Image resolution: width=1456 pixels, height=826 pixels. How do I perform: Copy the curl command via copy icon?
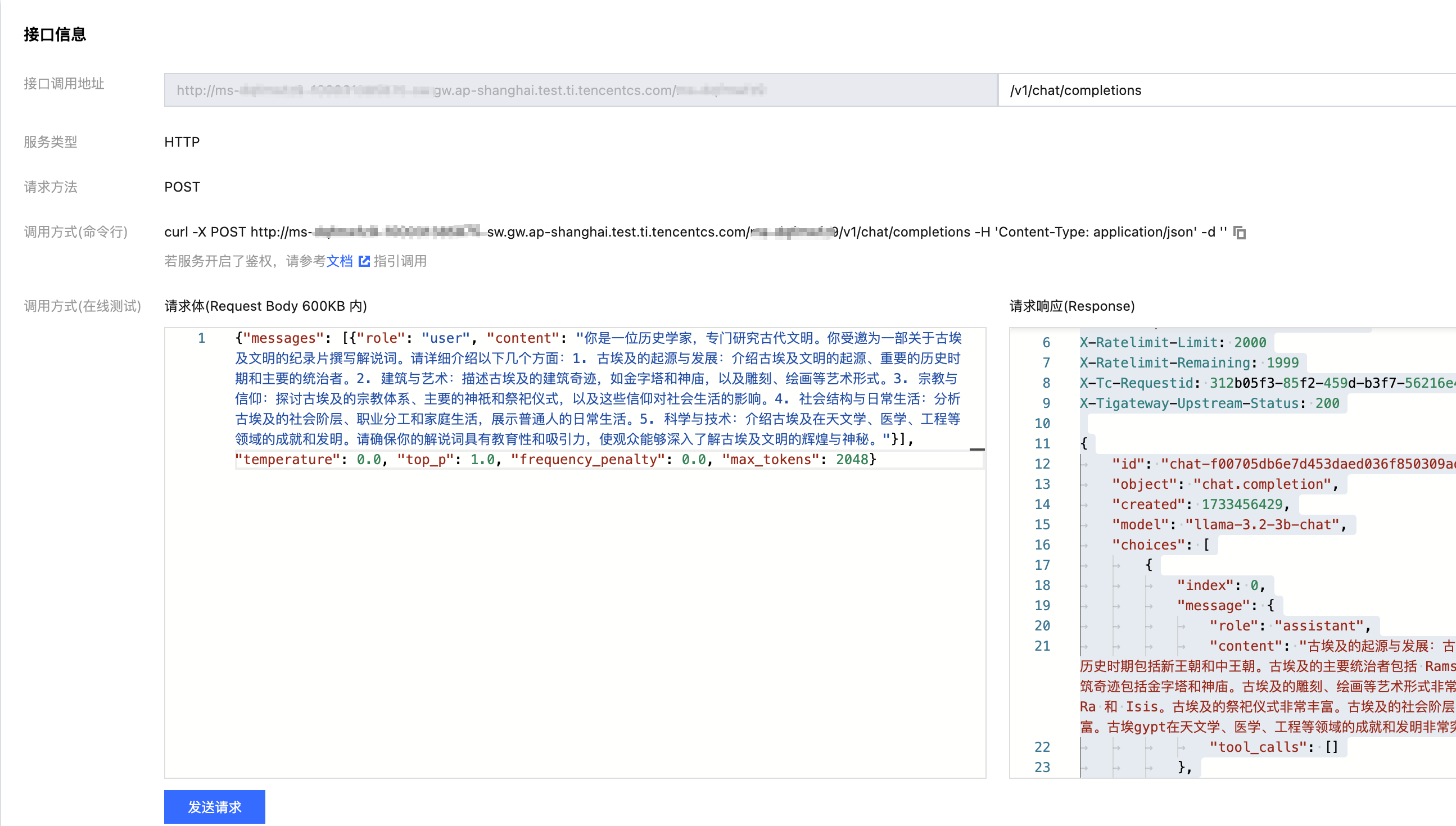1239,233
